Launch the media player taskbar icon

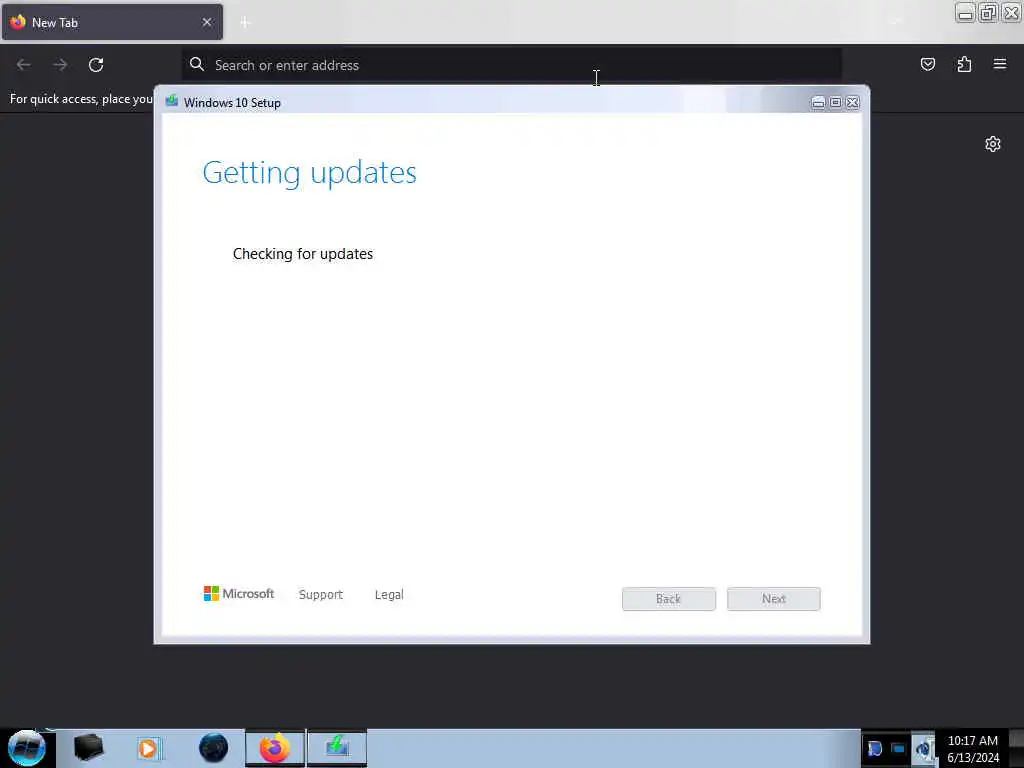(x=149, y=748)
